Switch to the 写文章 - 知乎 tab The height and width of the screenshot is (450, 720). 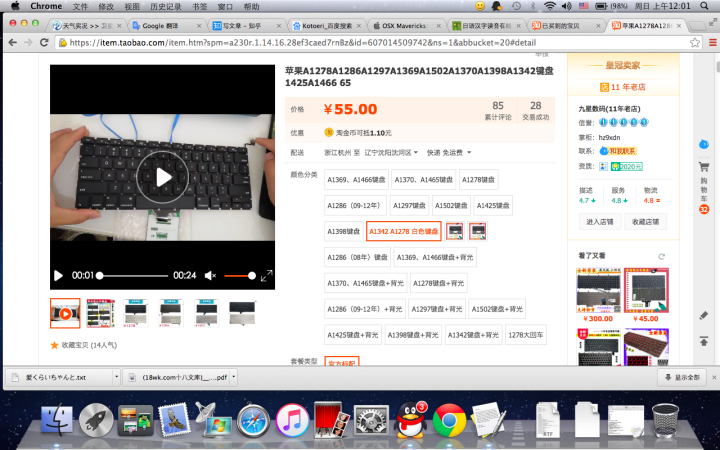(x=246, y=26)
